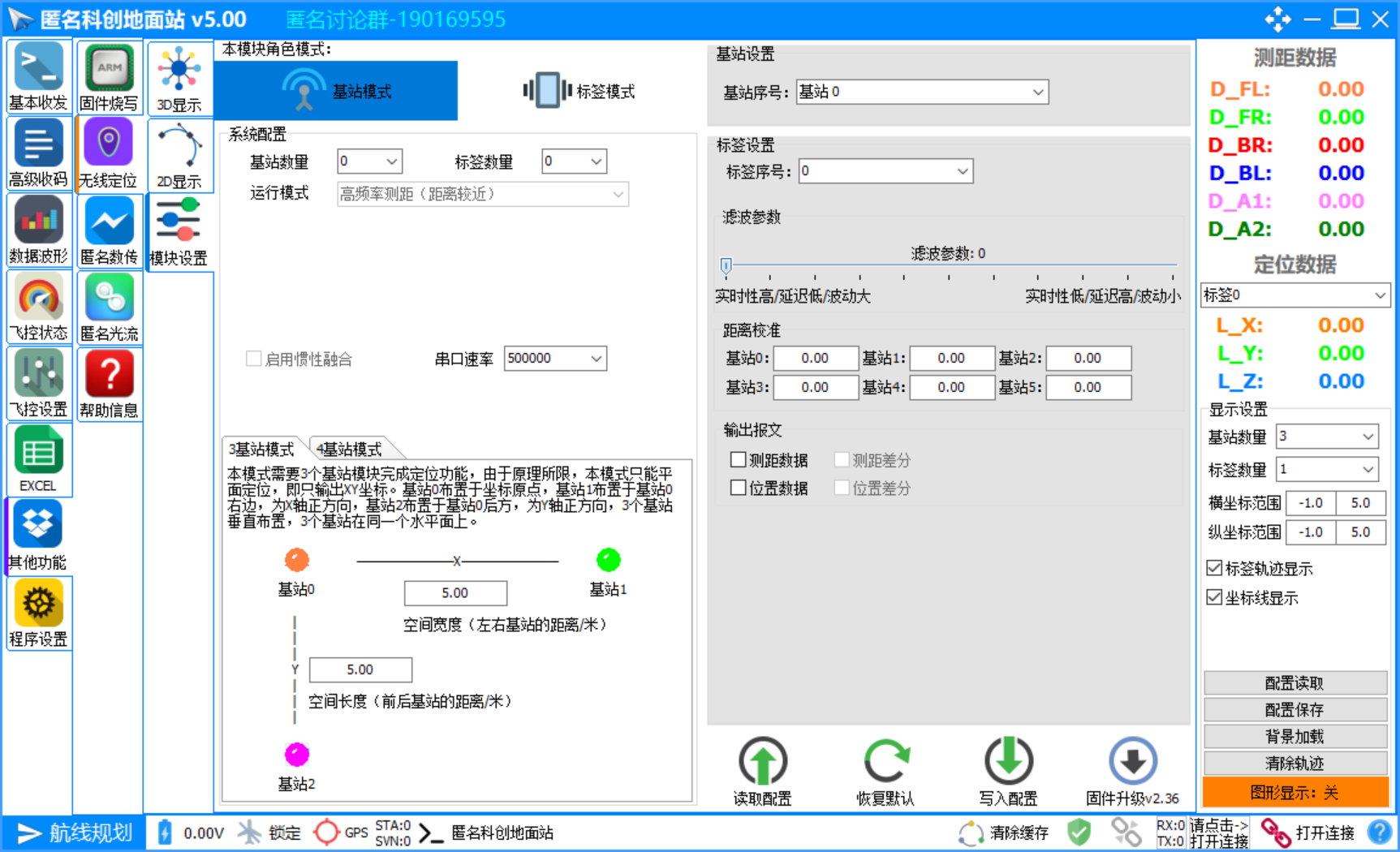The width and height of the screenshot is (1400, 852).
Task: Toggle the orange 图形显示: 关 button
Action: click(1294, 792)
